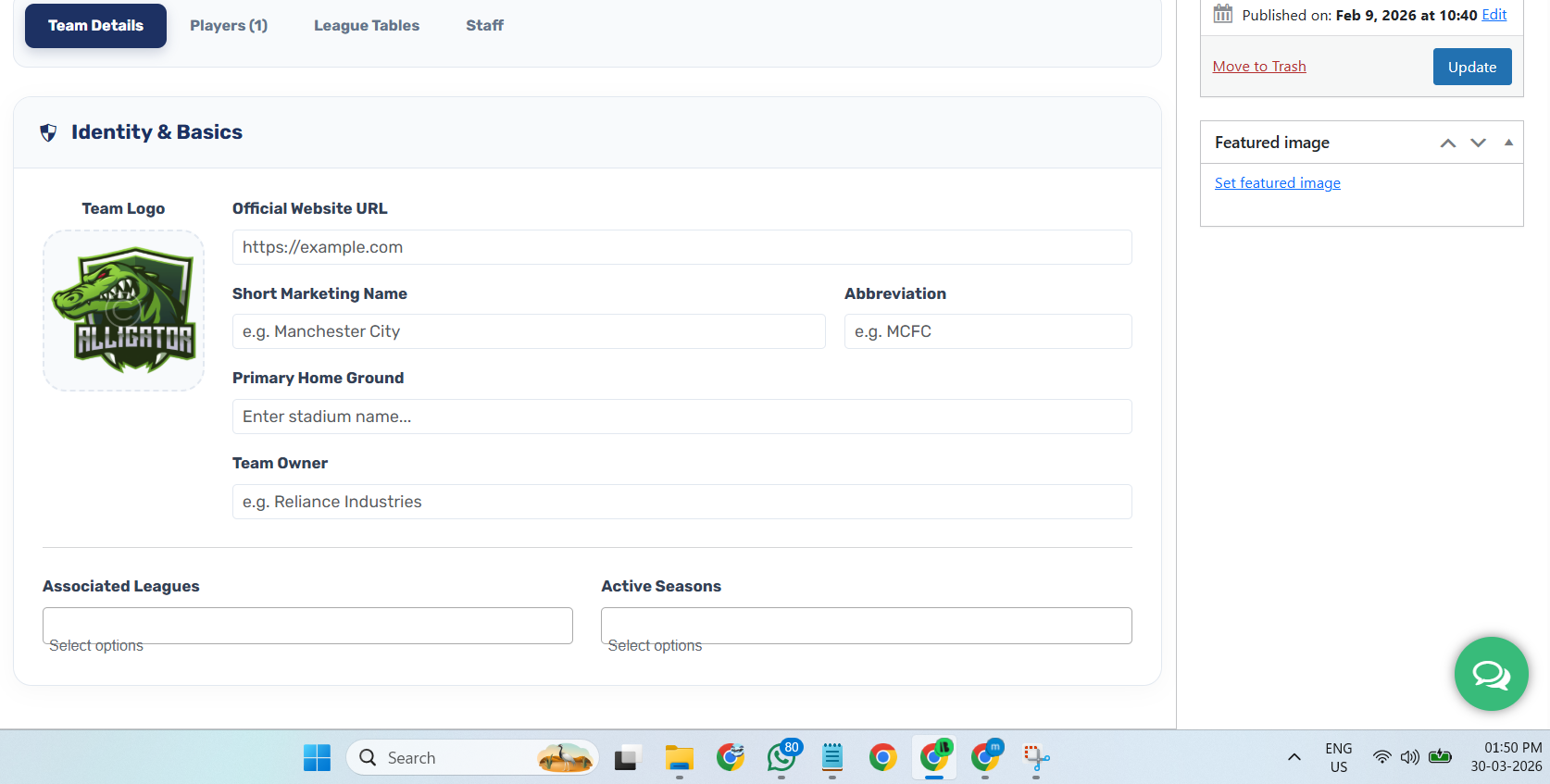
Task: Click Set featured image link
Action: (x=1277, y=183)
